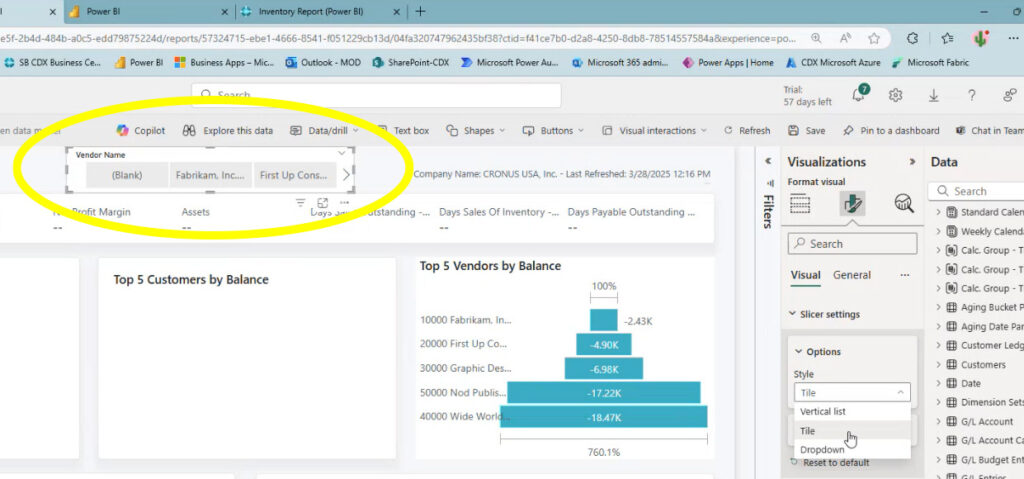Expand the Weekly Calendar table

click(938, 231)
